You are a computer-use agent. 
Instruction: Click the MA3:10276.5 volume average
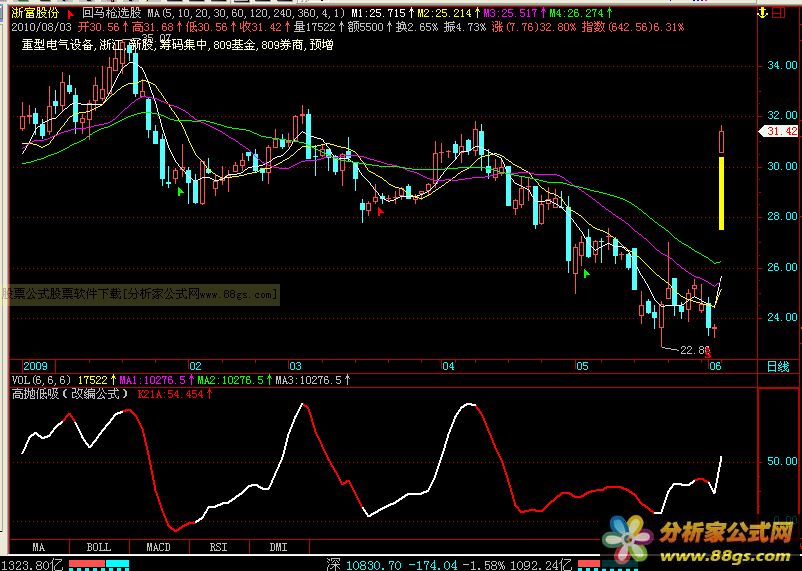[x=308, y=380]
